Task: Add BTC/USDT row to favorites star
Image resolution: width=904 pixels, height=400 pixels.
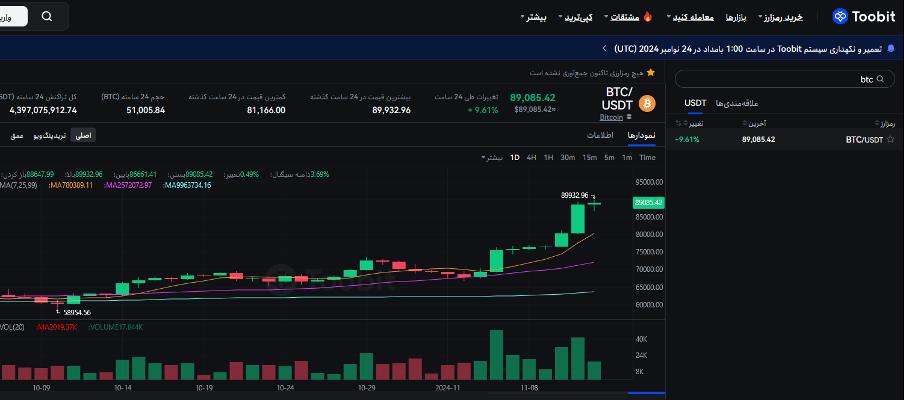Action: pyautogui.click(x=890, y=139)
